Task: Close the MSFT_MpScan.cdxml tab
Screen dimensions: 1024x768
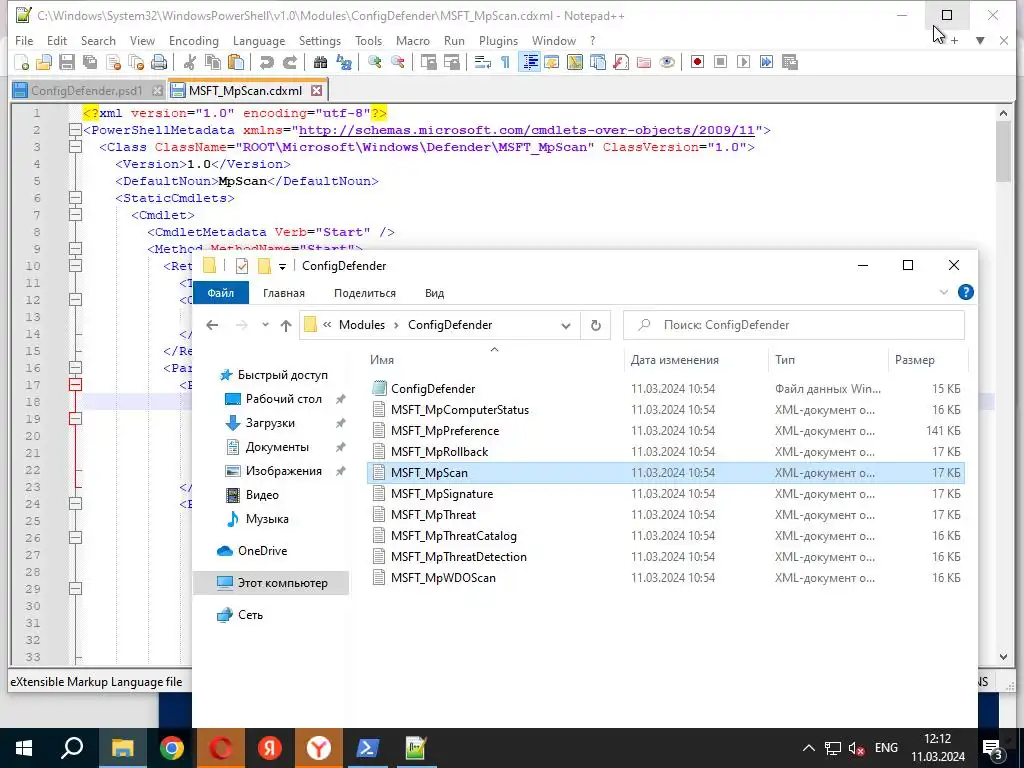Action: coord(317,91)
